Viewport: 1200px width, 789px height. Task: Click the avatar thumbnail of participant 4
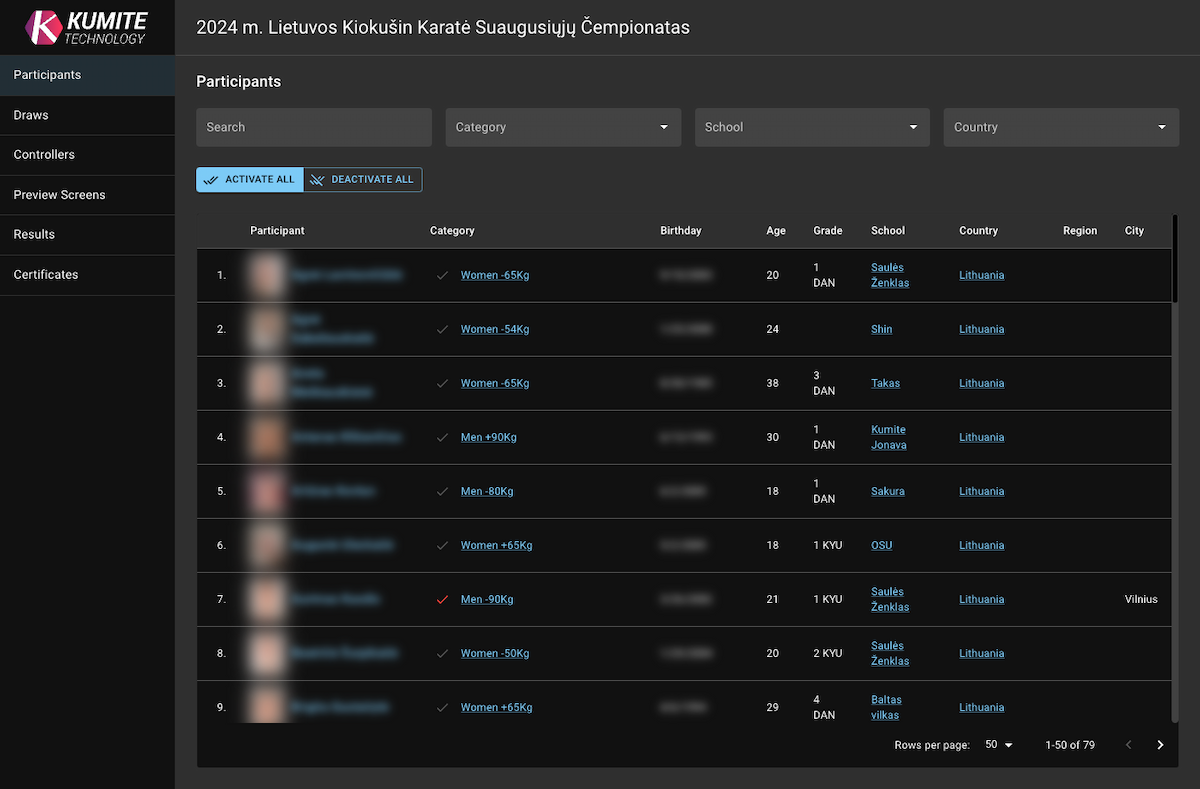pyautogui.click(x=267, y=437)
